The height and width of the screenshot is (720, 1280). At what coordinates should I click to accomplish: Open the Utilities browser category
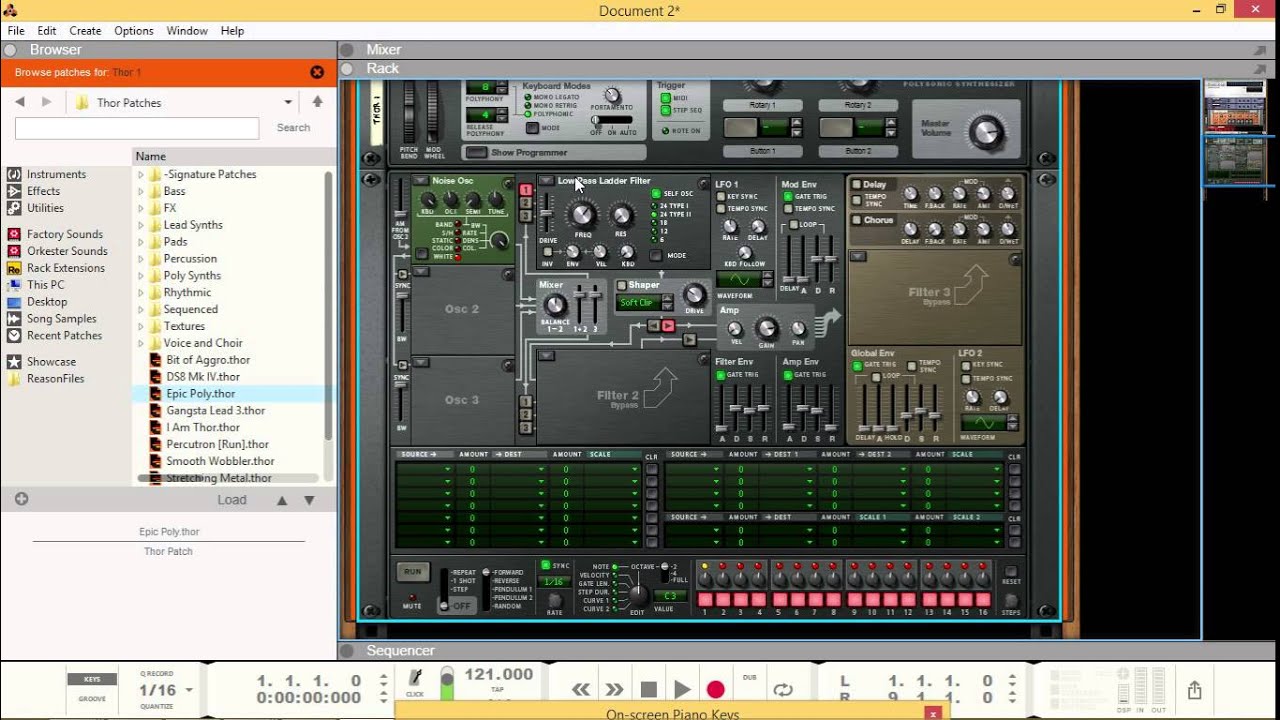click(36, 208)
